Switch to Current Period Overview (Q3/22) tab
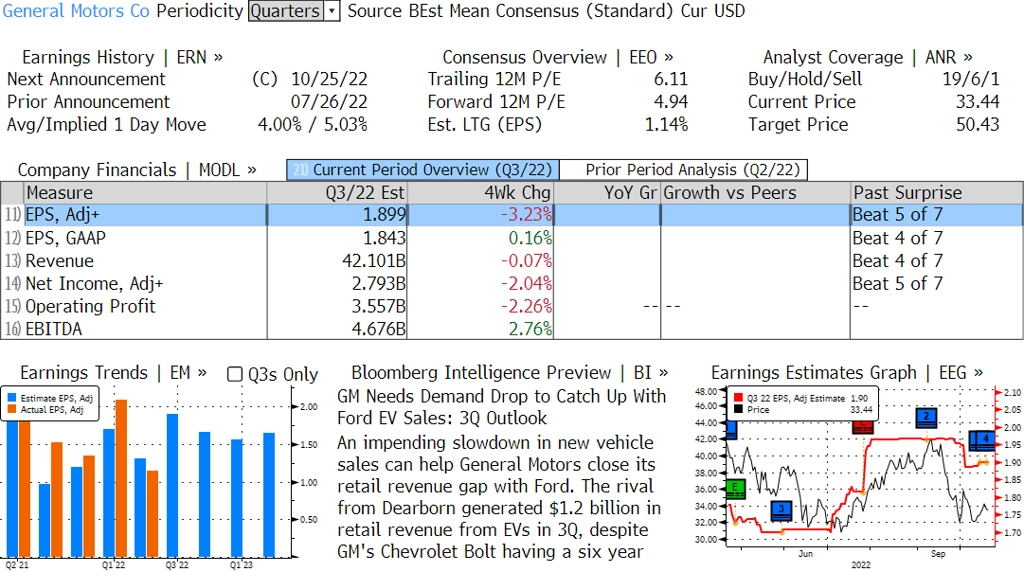This screenshot has height=572, width=1024. pyautogui.click(x=423, y=170)
